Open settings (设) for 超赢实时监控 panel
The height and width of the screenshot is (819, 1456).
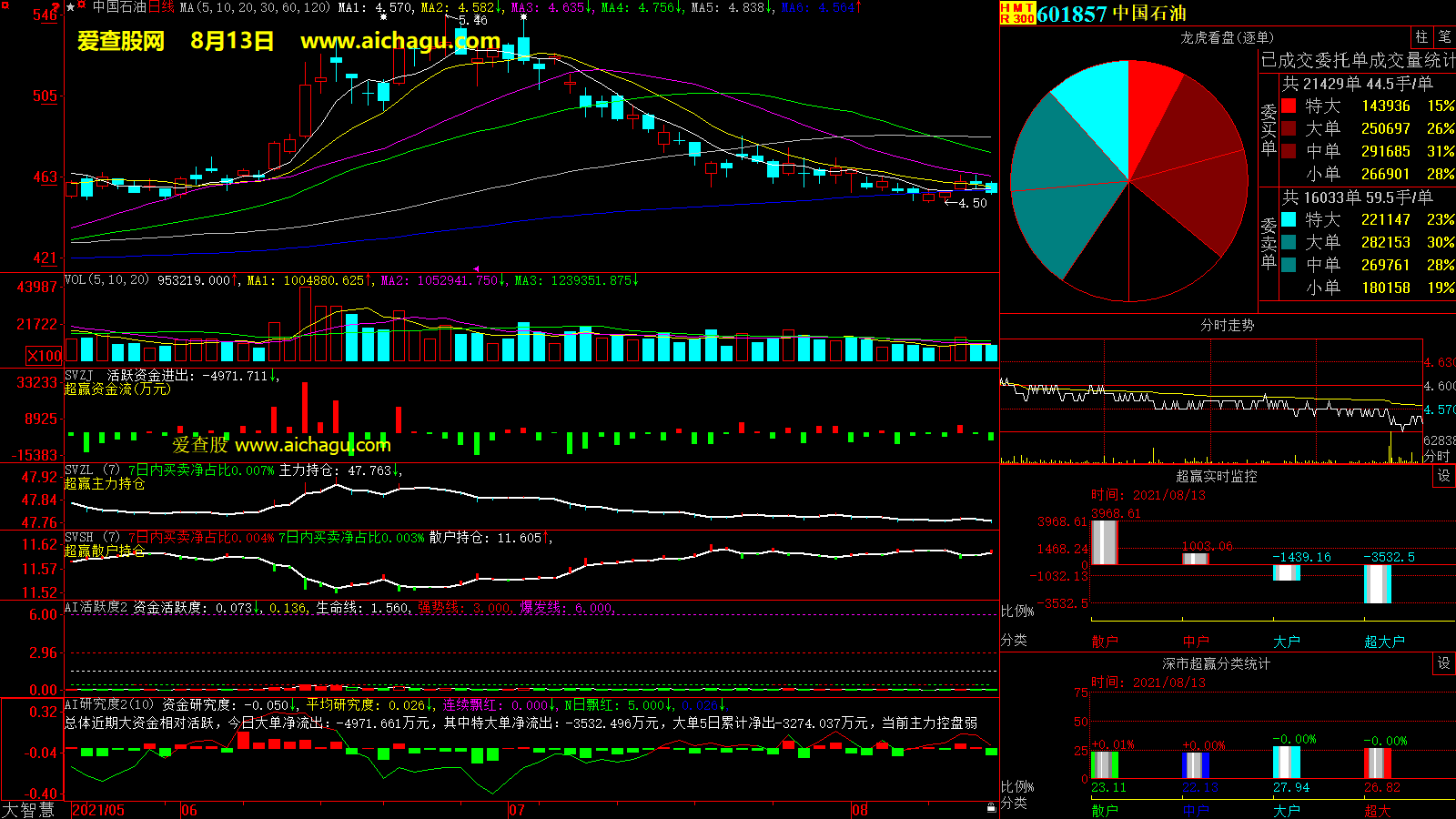pyautogui.click(x=1443, y=476)
